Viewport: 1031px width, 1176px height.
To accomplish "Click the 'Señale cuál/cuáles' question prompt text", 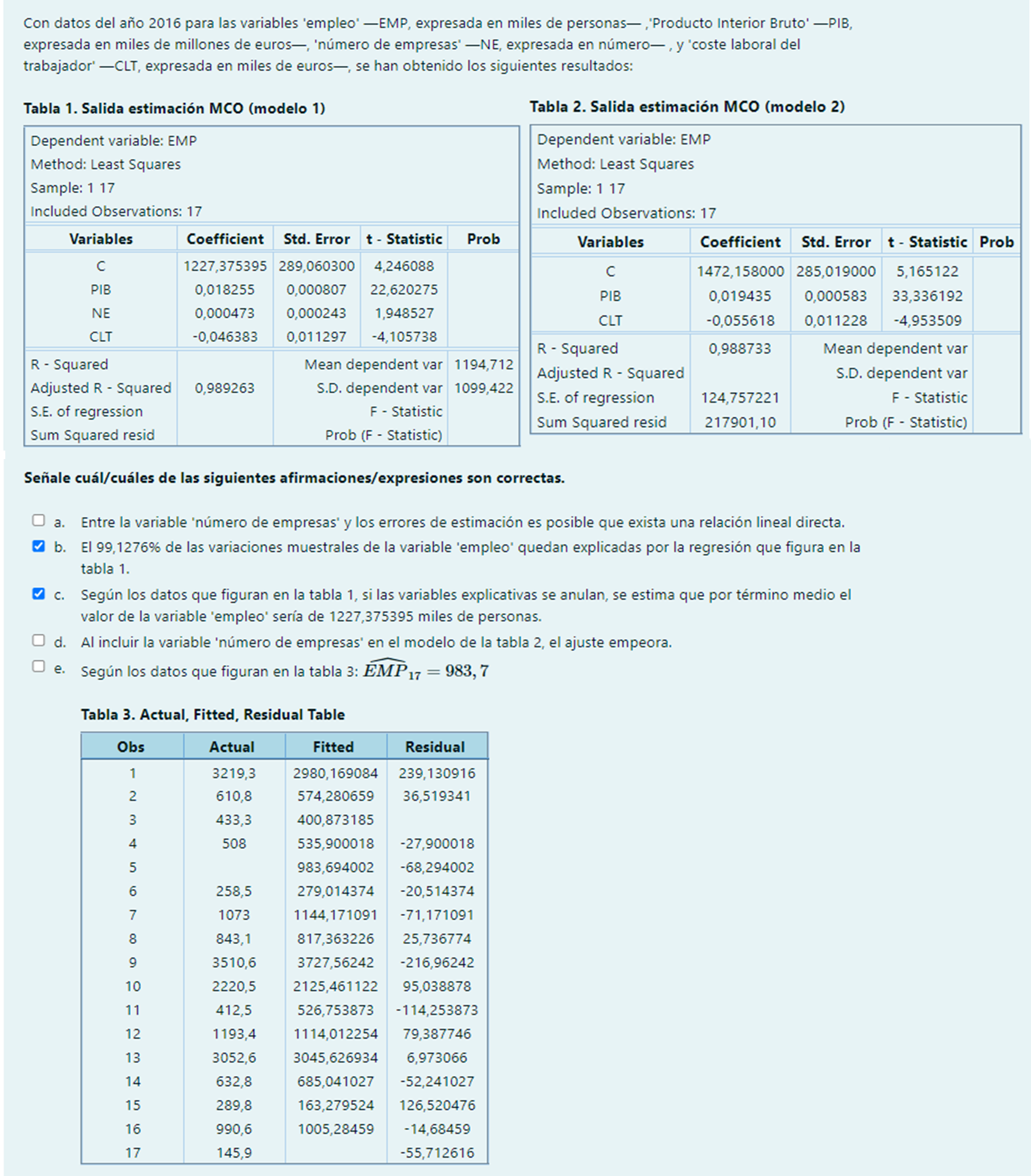I will point(294,478).
